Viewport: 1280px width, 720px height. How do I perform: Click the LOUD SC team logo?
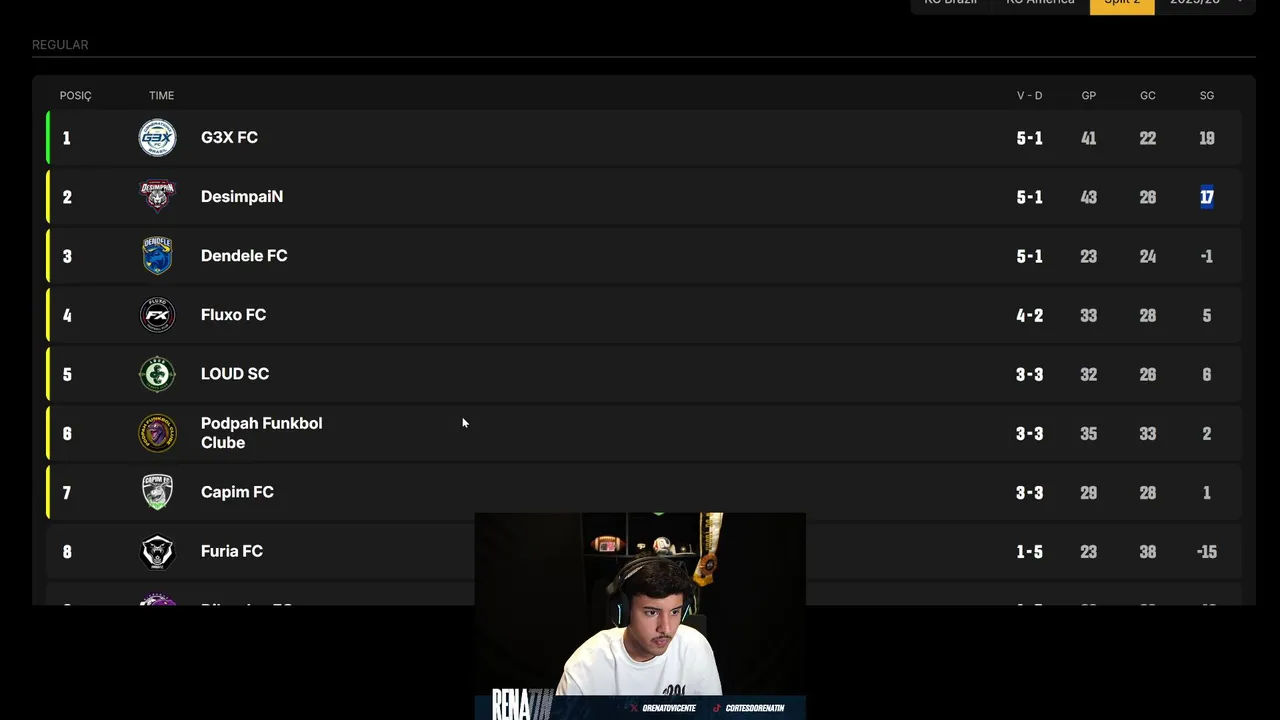[x=157, y=374]
